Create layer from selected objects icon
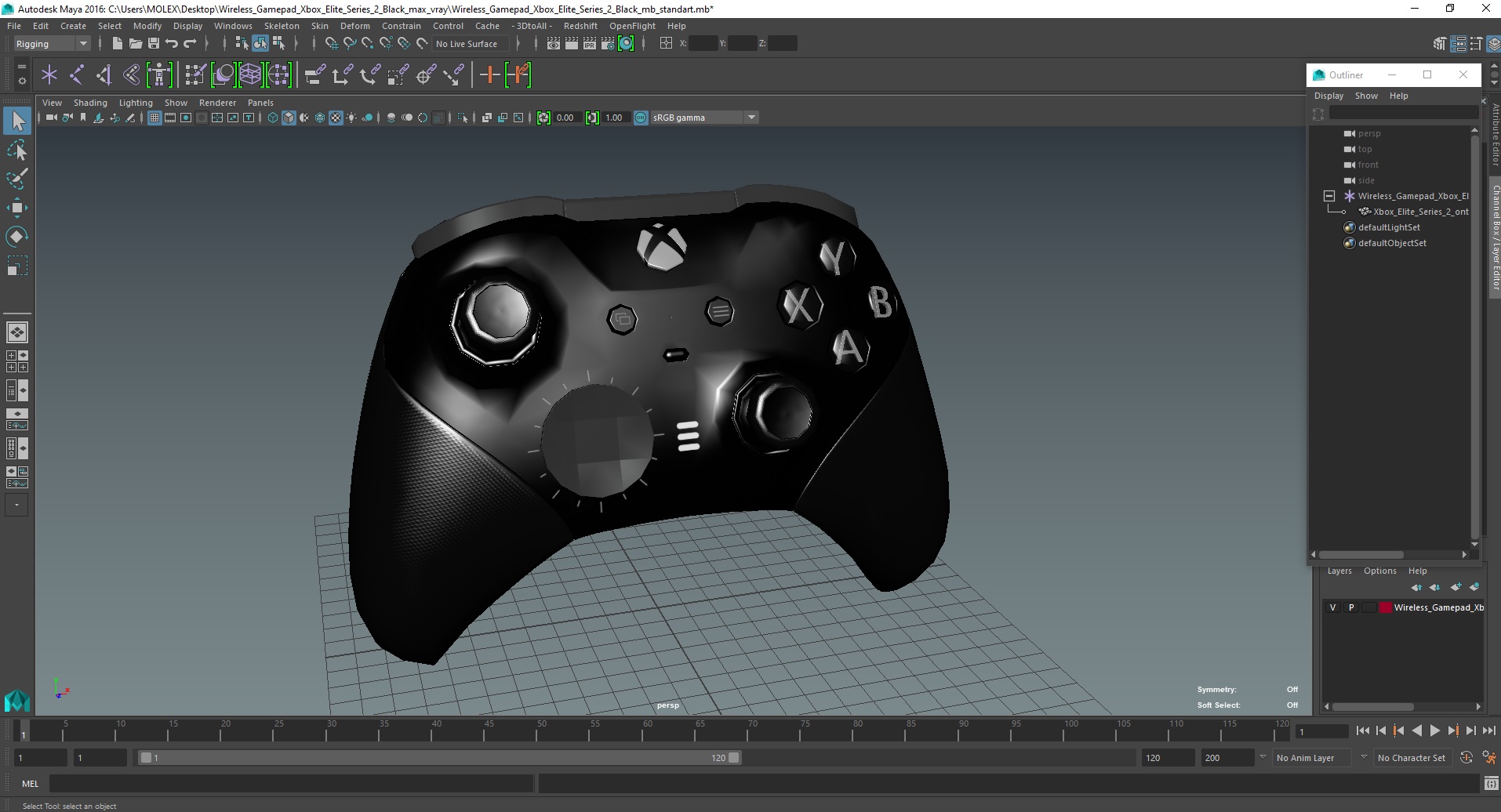 pos(1474,587)
